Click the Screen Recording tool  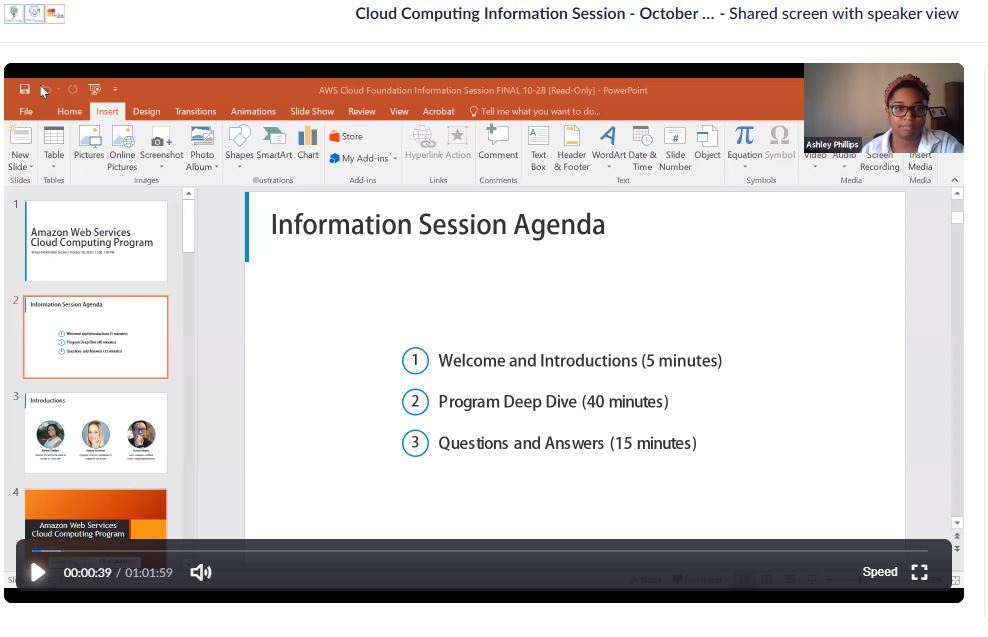pos(880,161)
